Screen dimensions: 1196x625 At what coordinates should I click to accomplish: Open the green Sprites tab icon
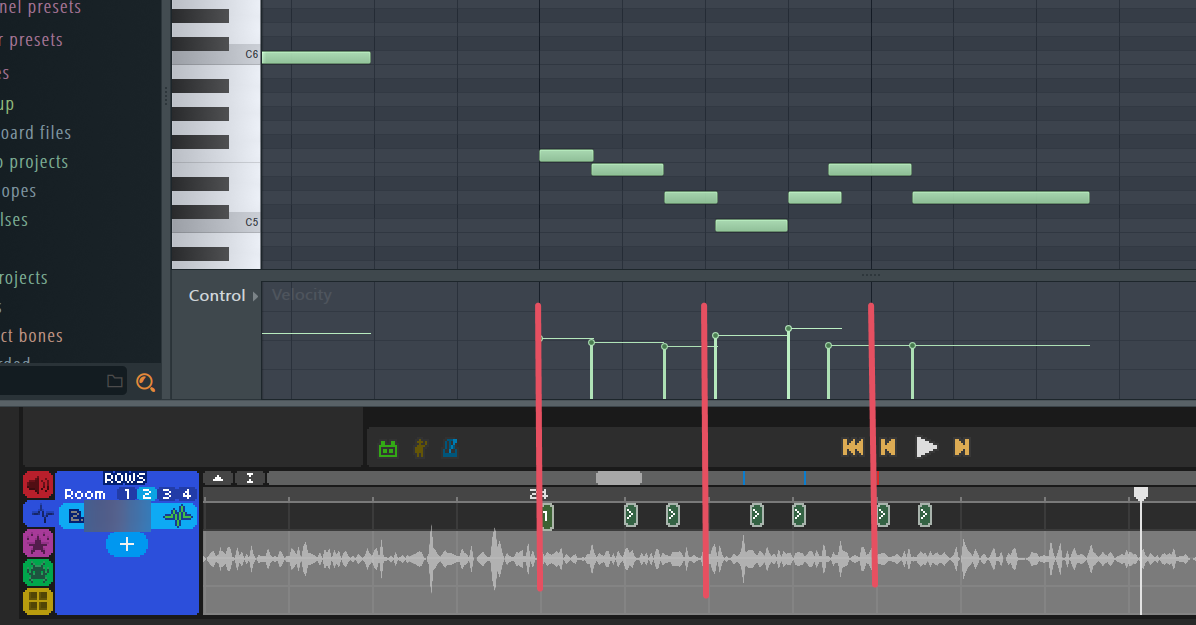pos(38,572)
